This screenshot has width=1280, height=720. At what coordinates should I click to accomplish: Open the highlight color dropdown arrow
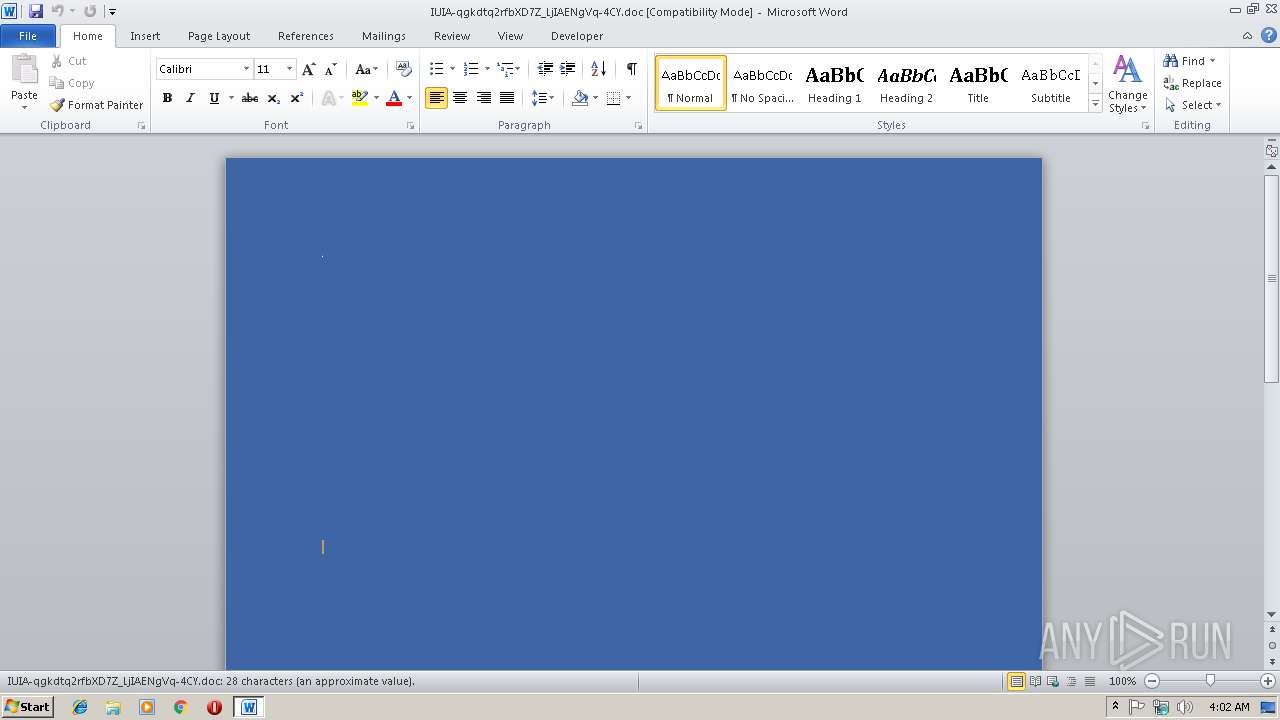click(376, 98)
